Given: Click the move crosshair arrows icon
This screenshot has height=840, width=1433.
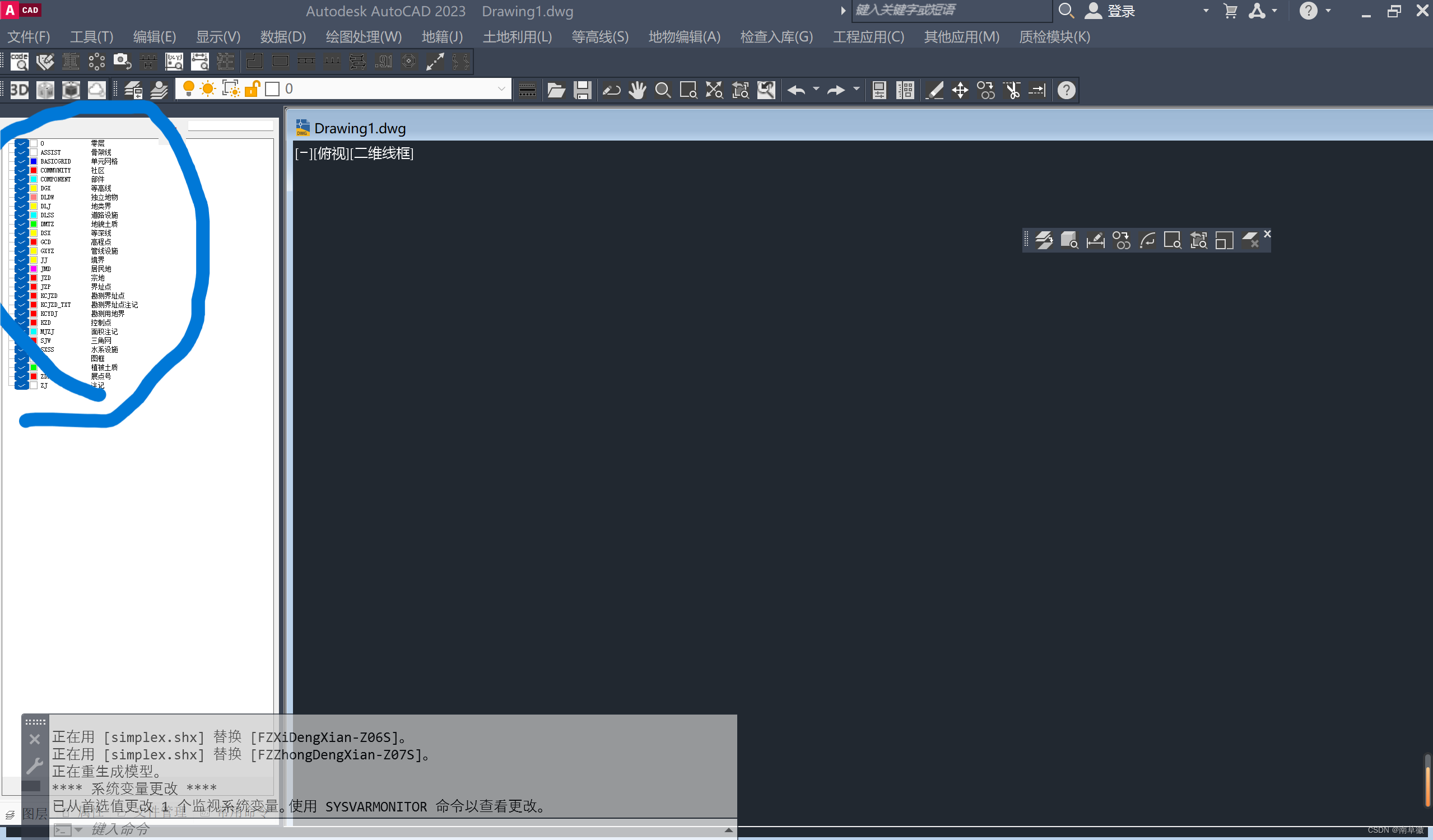Looking at the screenshot, I should pos(960,90).
